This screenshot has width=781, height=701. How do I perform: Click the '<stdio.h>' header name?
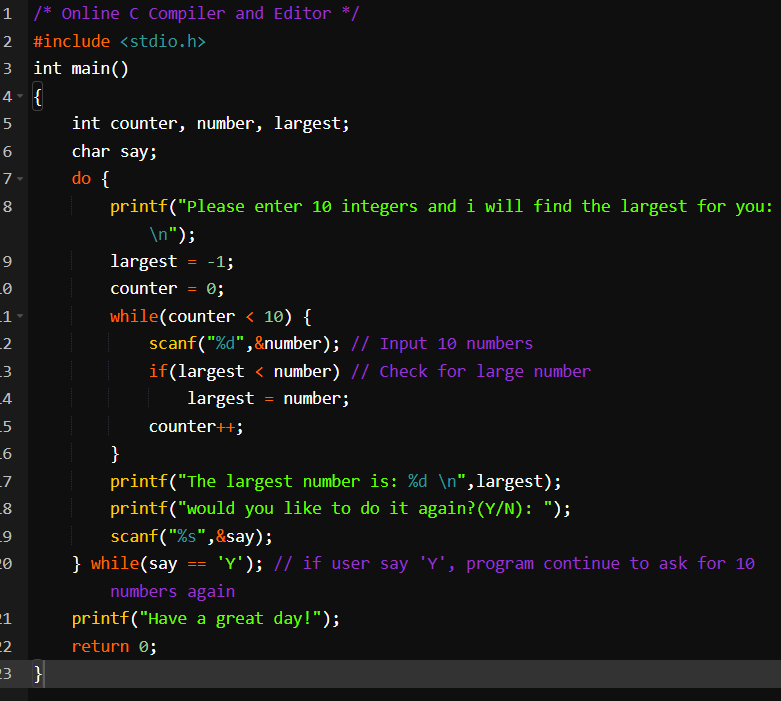pos(163,41)
